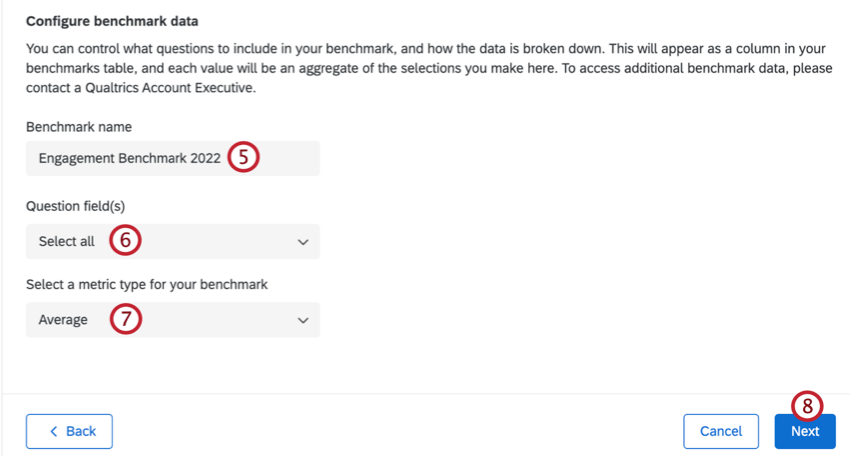Click the You can control what questions sentence
The height and width of the screenshot is (456, 850).
[200, 48]
